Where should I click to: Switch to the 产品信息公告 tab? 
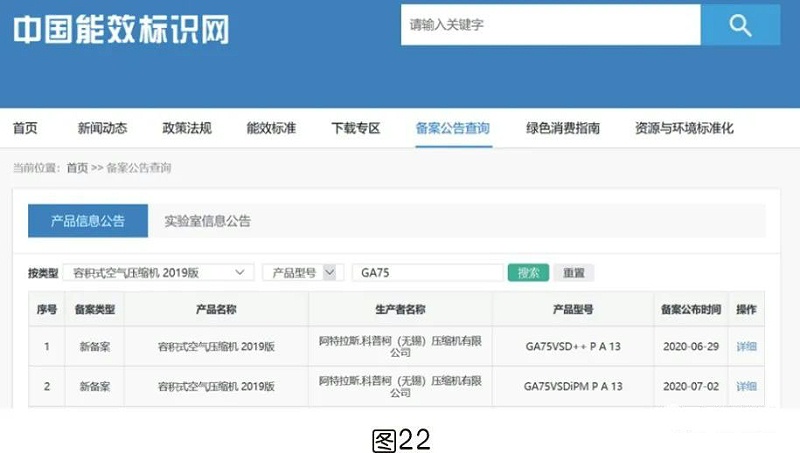88,221
